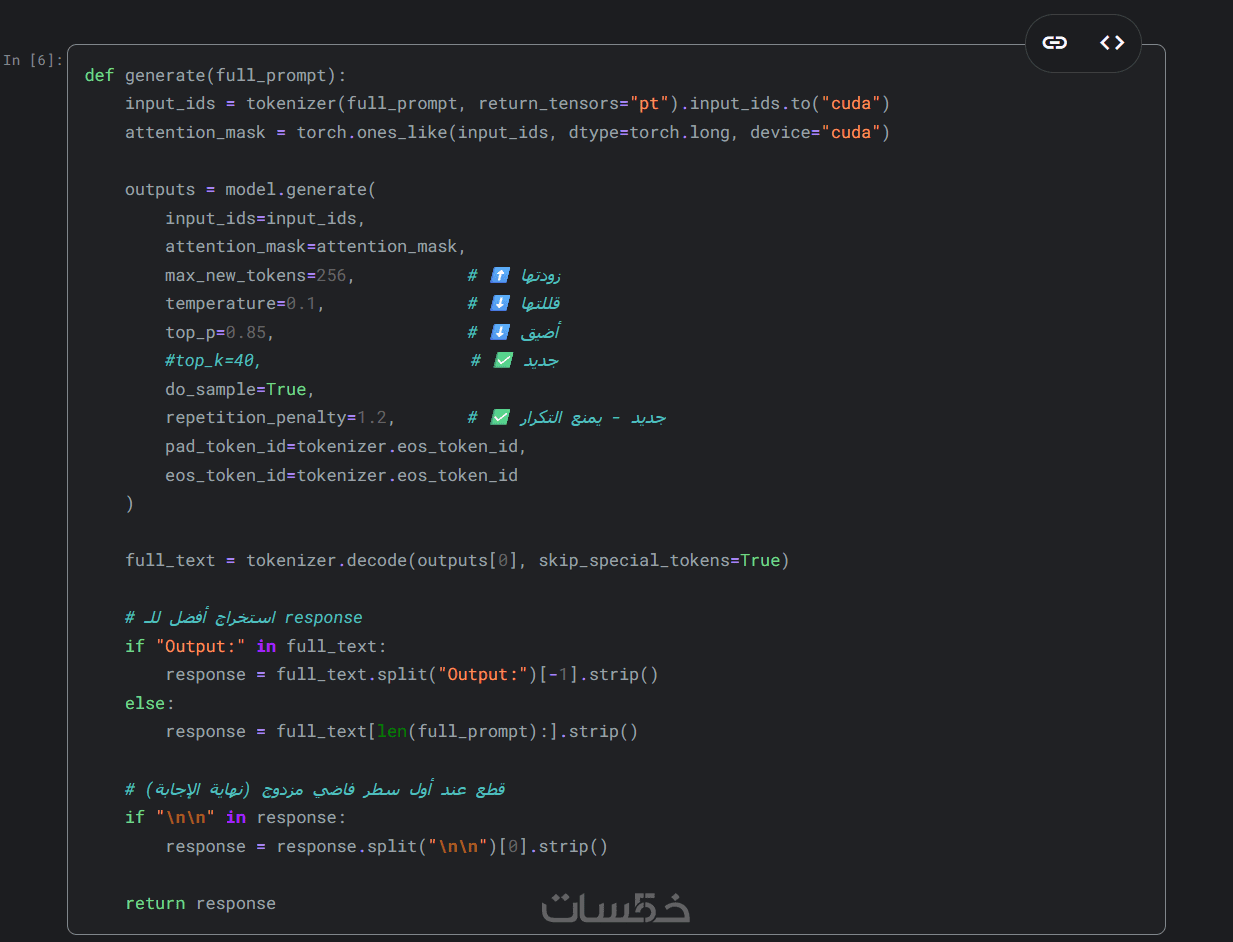Viewport: 1233px width, 942px height.
Task: Click the green checkmark on top_k line
Action: point(503,361)
